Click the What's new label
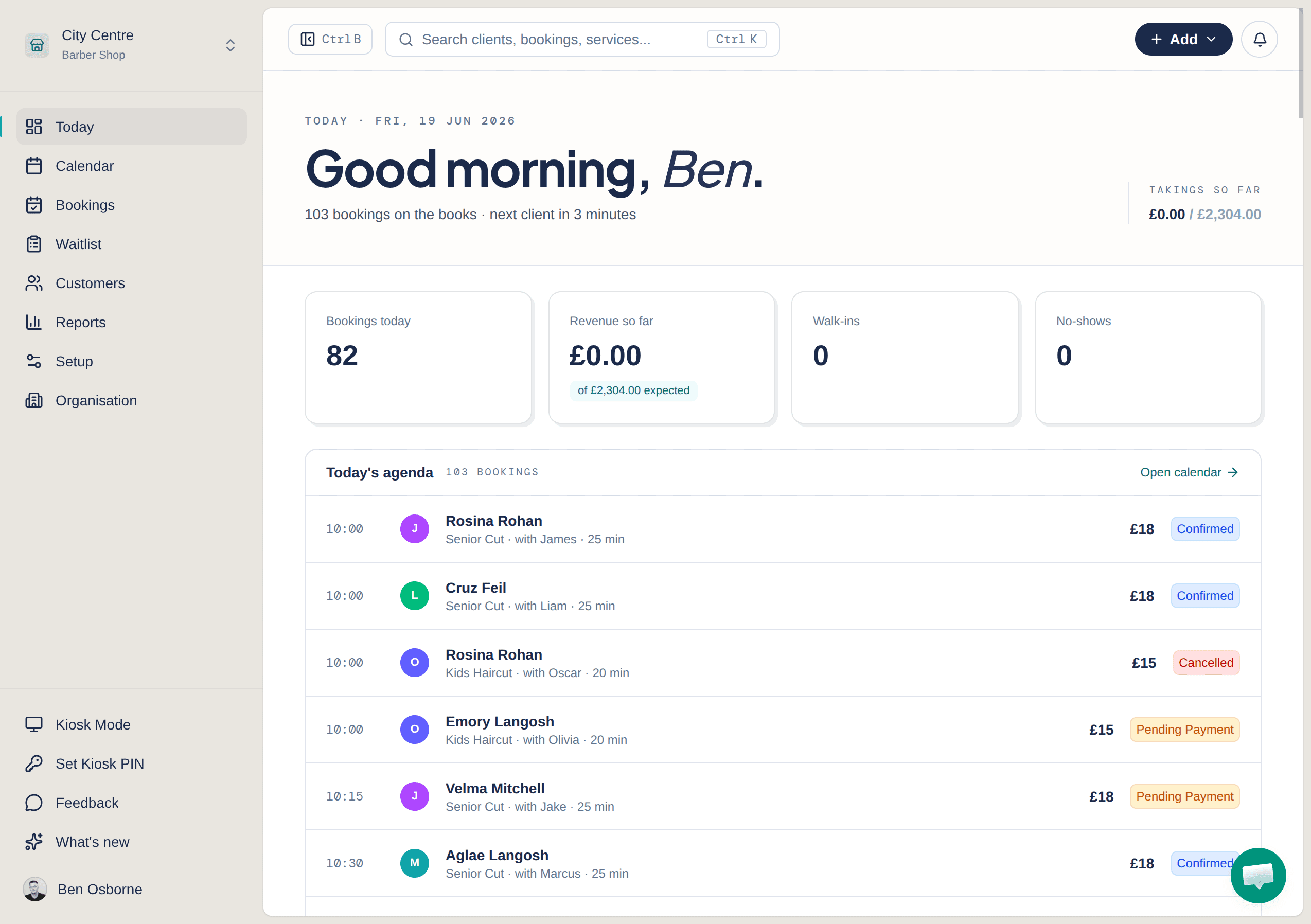The height and width of the screenshot is (924, 1311). pos(93,842)
